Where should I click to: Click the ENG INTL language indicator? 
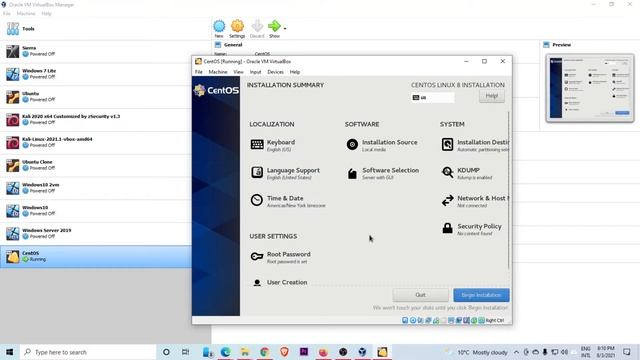586,352
